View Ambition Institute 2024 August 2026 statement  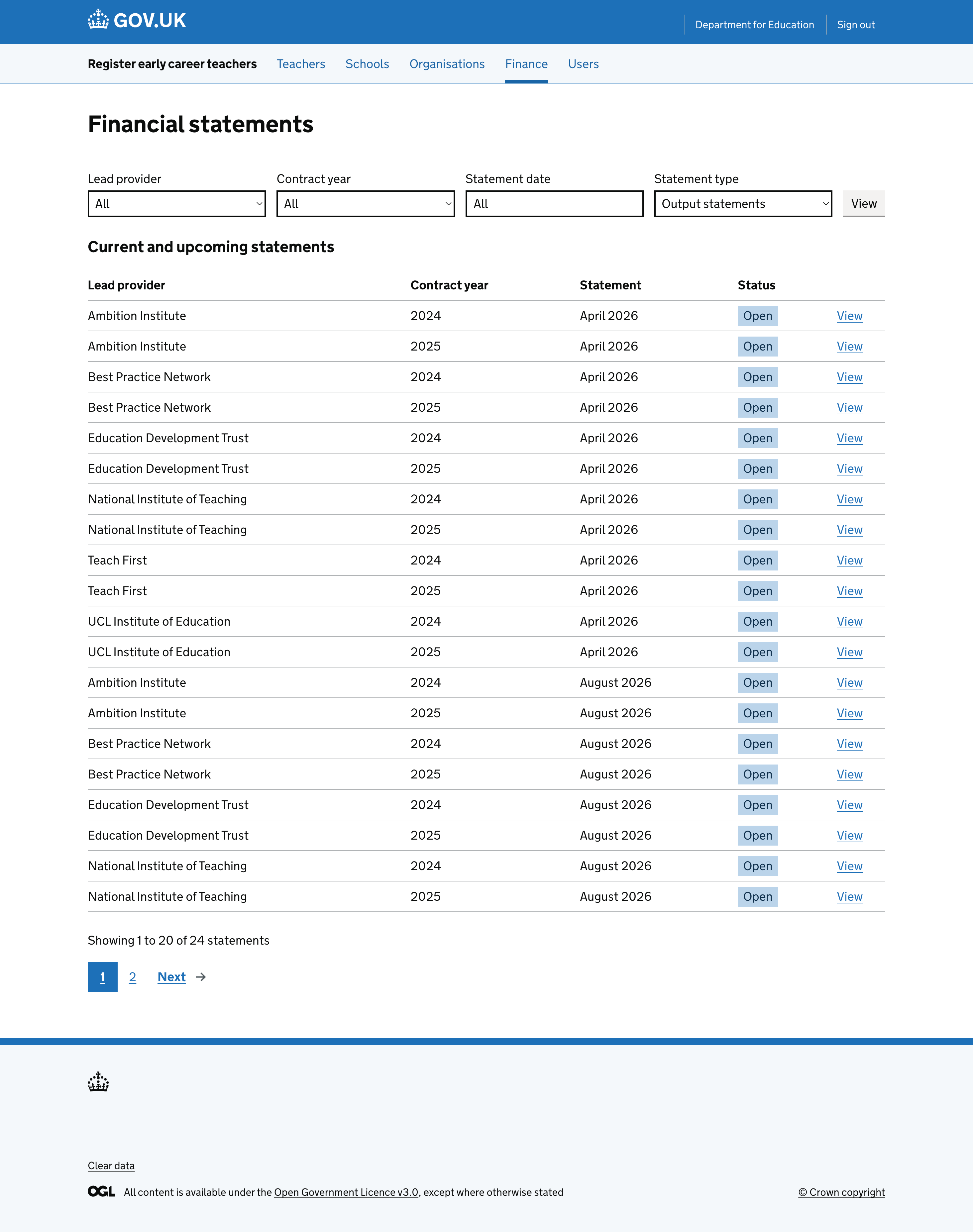coord(849,682)
